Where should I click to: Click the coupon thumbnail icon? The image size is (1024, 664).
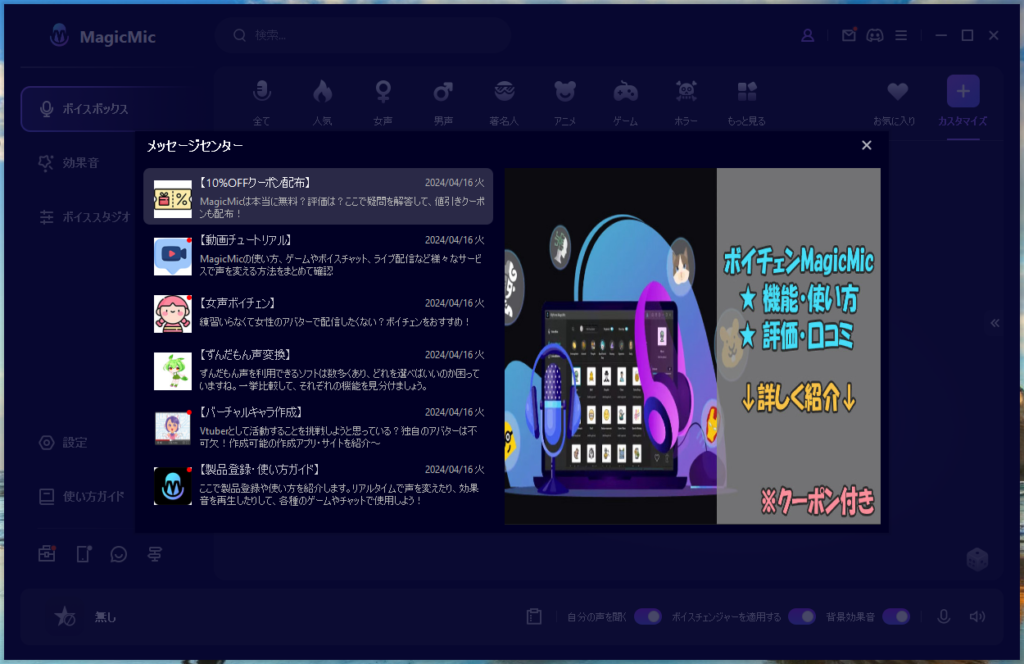172,199
